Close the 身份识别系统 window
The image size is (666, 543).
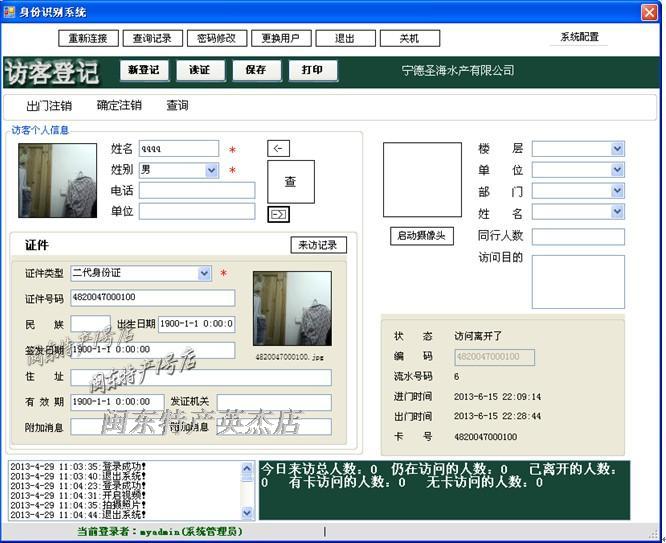[649, 12]
